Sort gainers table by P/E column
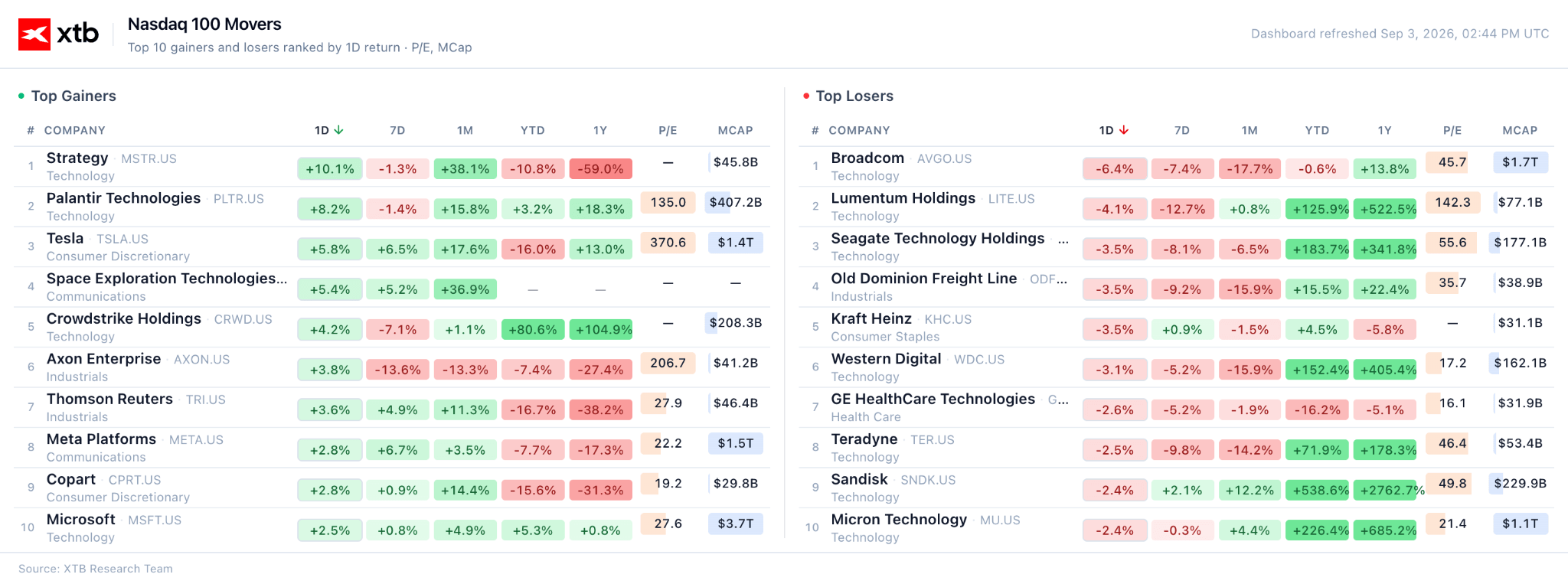 point(668,130)
